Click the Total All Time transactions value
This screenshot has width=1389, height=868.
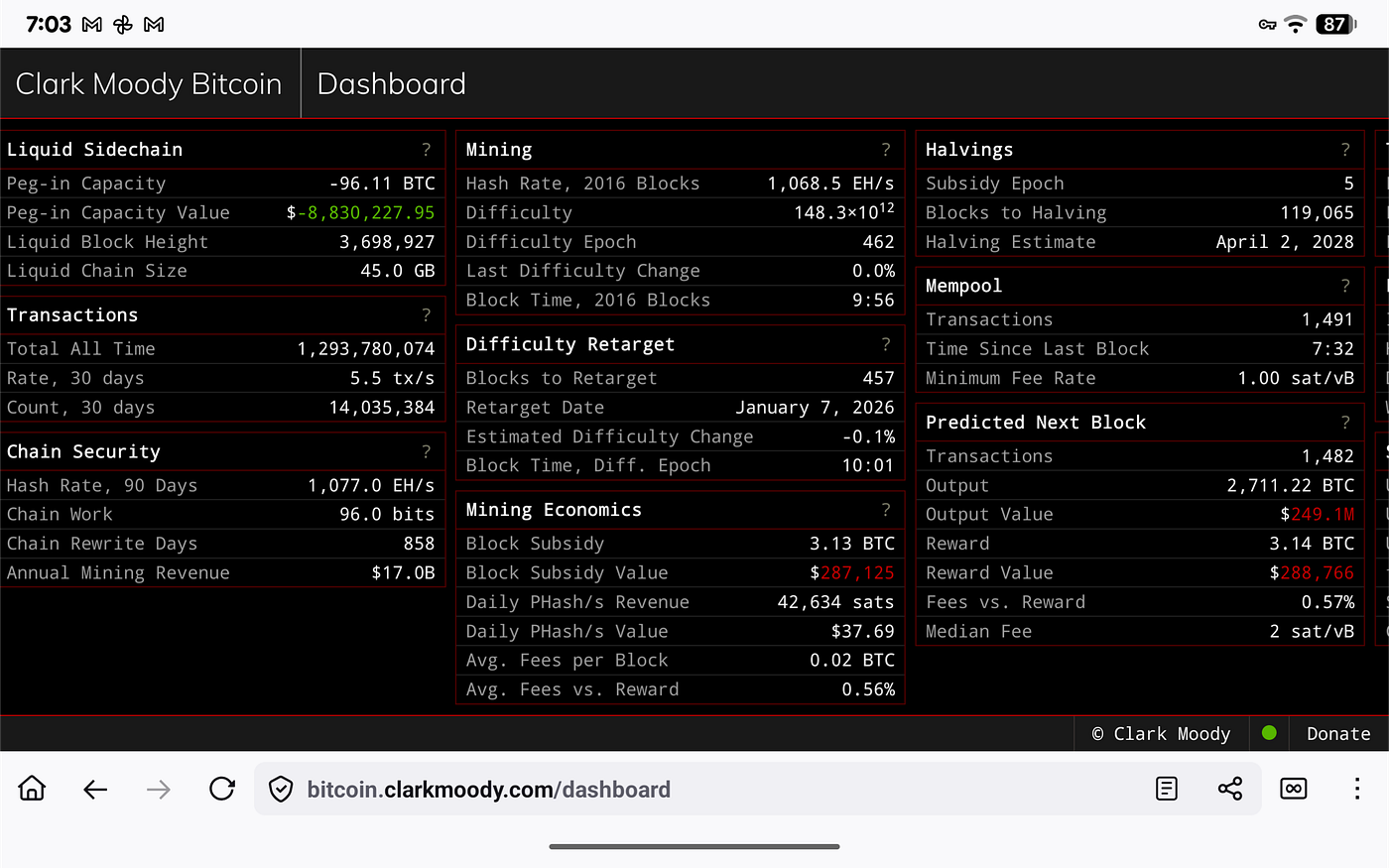[366, 349]
